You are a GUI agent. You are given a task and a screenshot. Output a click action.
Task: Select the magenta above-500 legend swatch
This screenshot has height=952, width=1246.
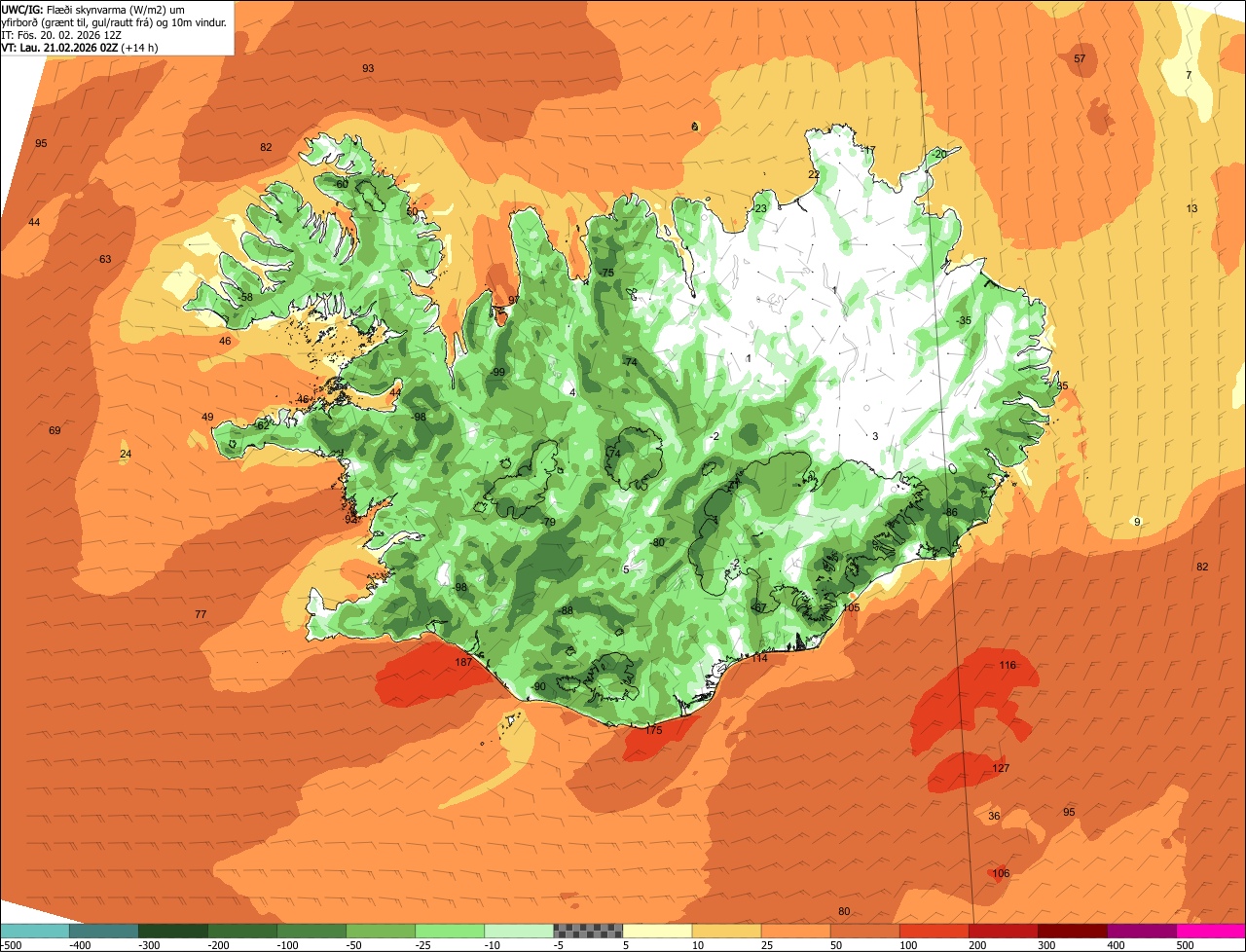pos(1211,931)
